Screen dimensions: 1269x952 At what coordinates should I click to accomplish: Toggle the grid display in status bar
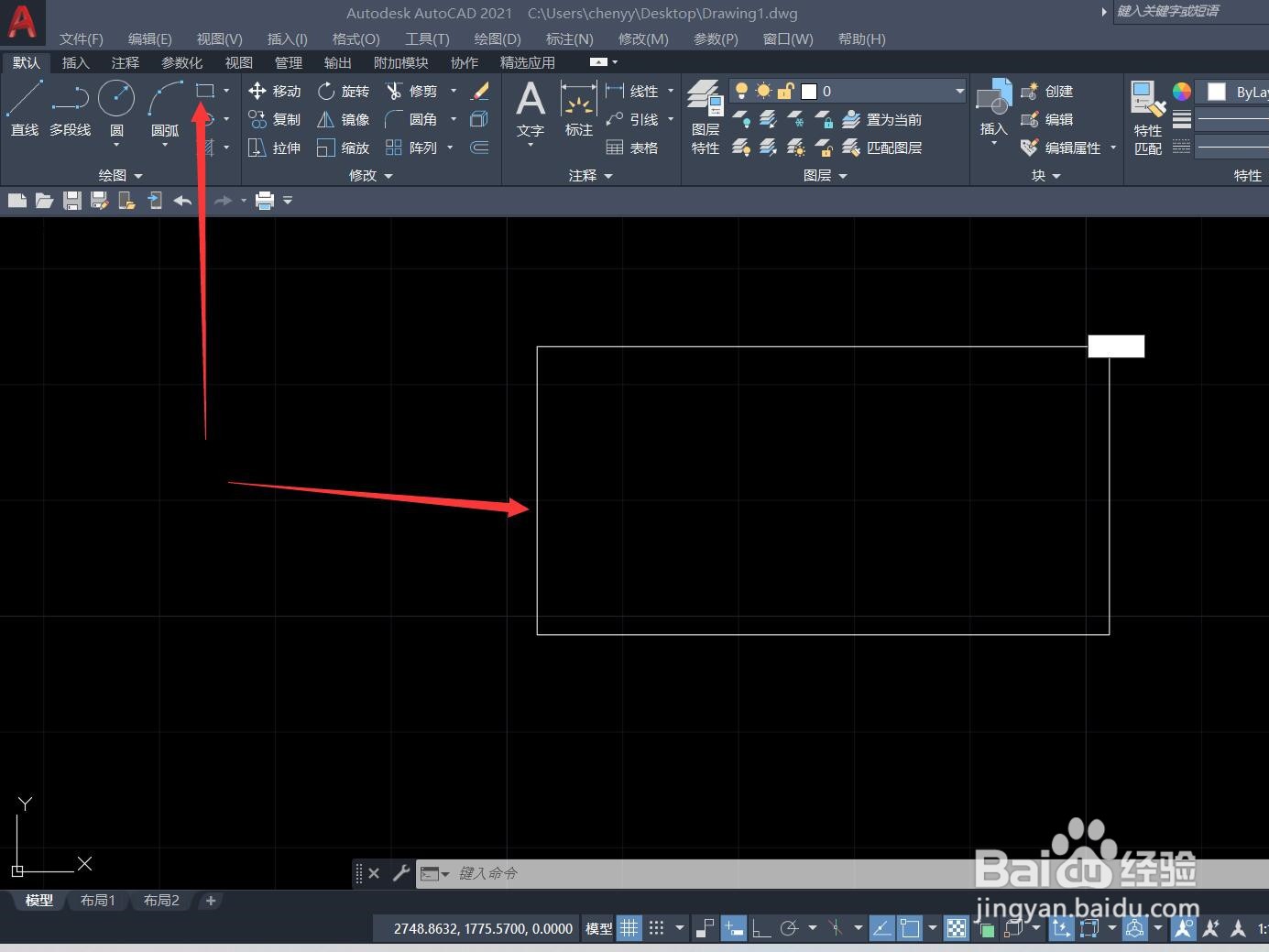[629, 928]
